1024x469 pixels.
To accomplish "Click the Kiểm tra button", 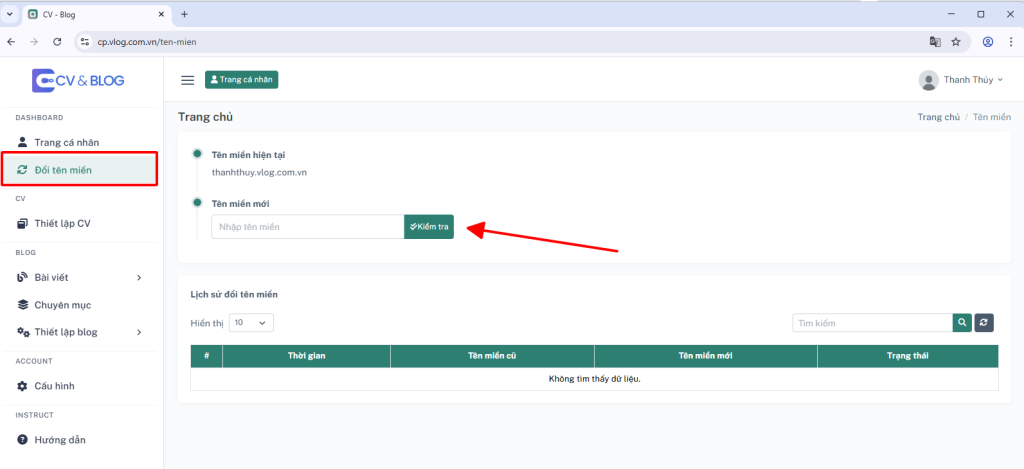I will pos(429,227).
